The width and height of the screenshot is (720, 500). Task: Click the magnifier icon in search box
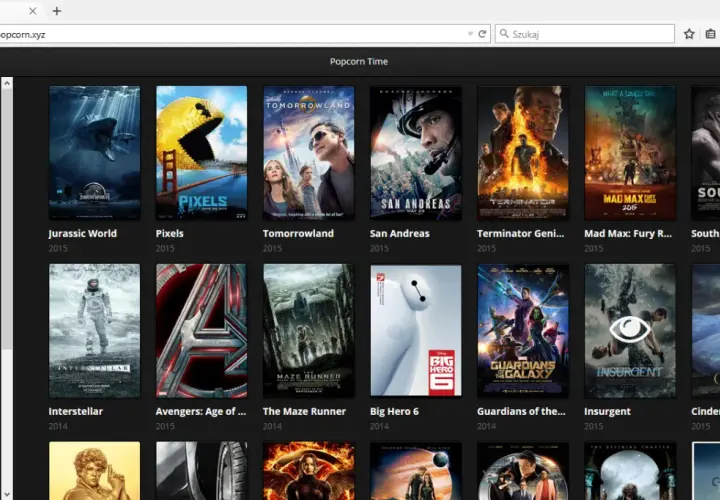(x=504, y=34)
